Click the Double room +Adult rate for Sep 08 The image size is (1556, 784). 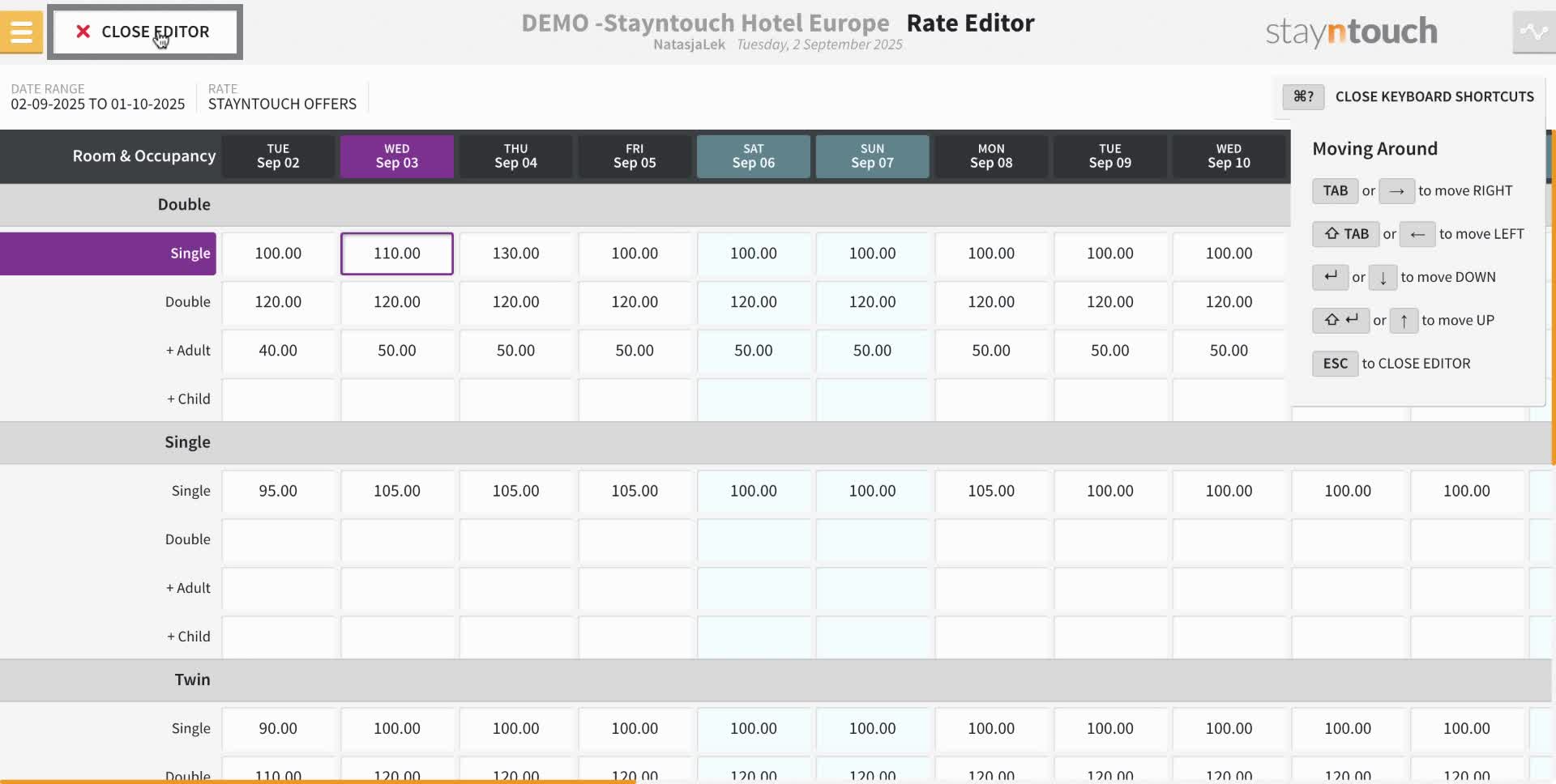pyautogui.click(x=991, y=351)
